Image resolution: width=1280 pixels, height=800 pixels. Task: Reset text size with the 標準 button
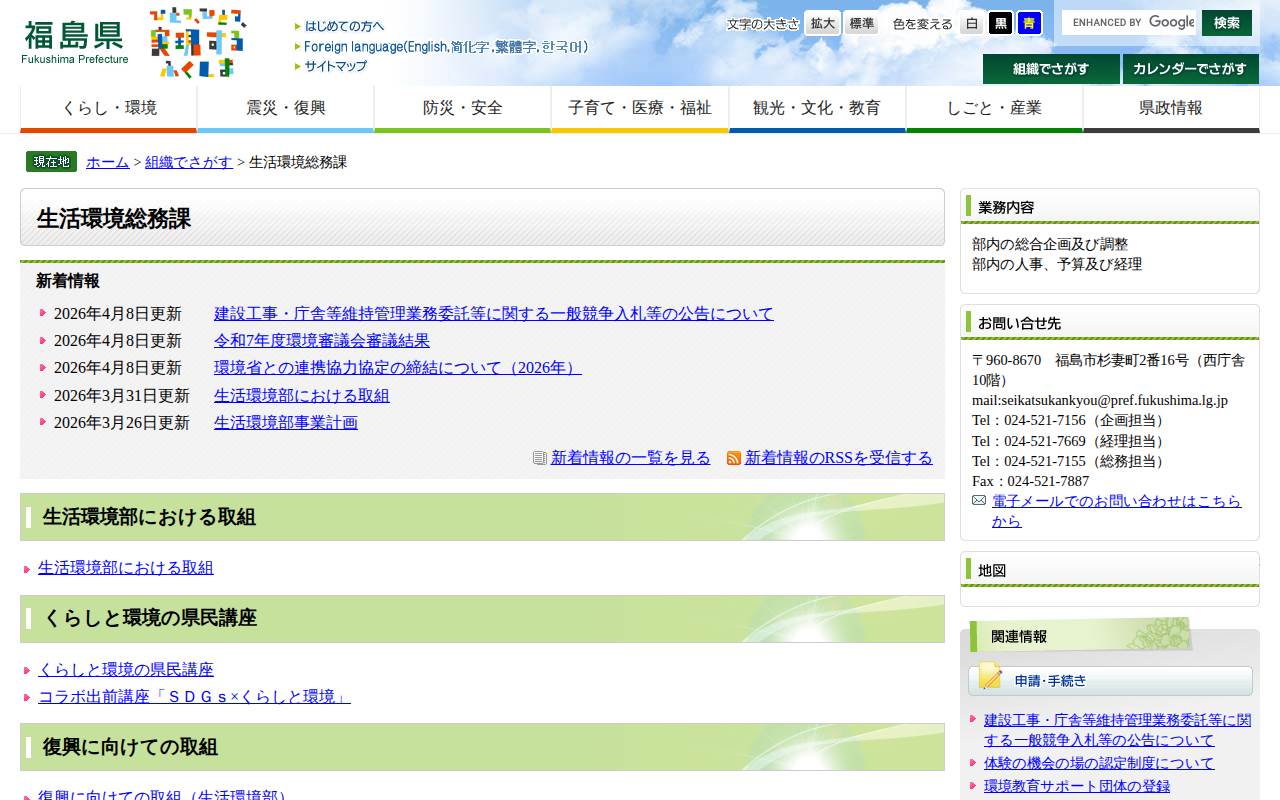point(860,23)
